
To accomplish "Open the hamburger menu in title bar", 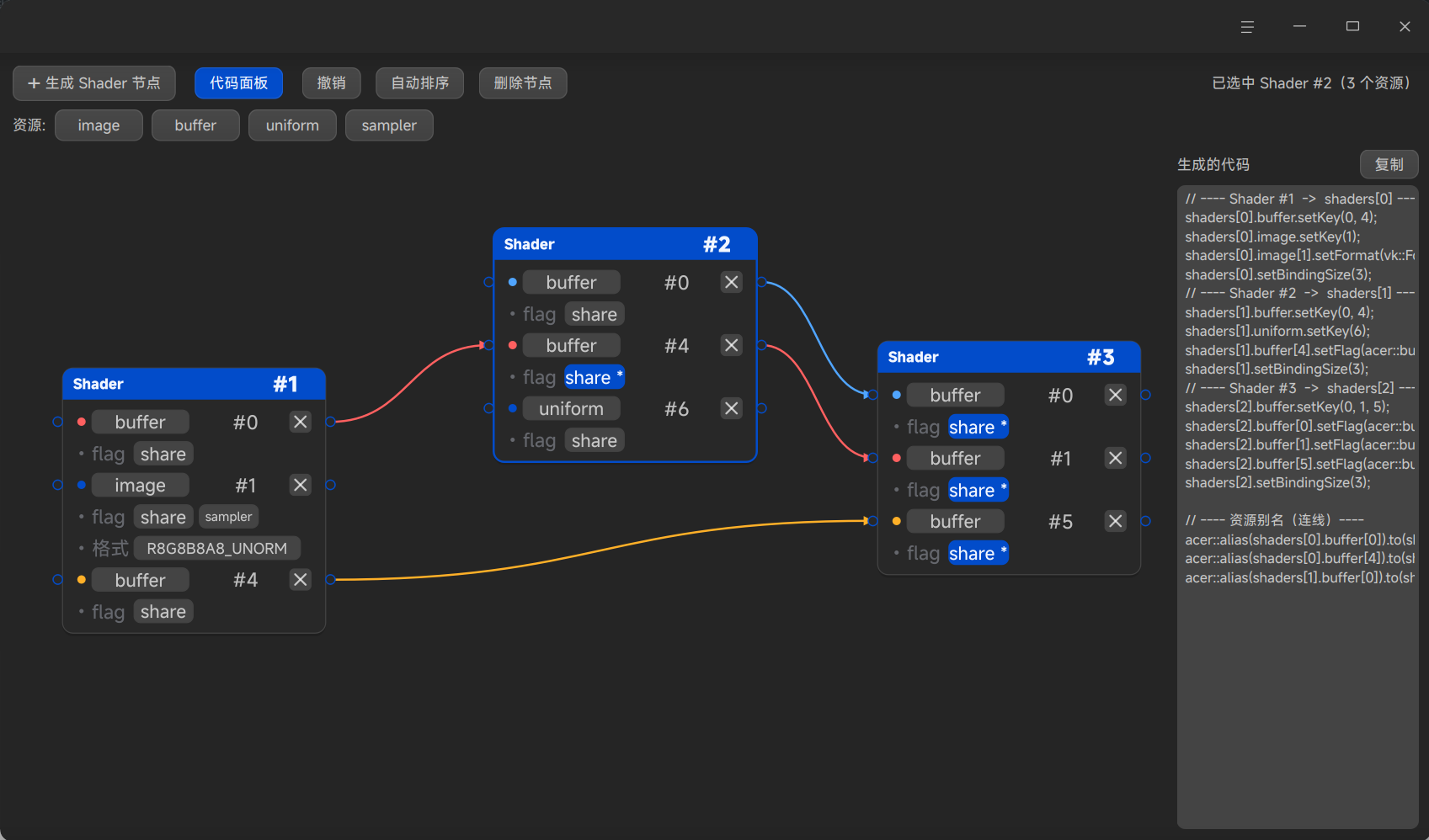I will coord(1247,27).
